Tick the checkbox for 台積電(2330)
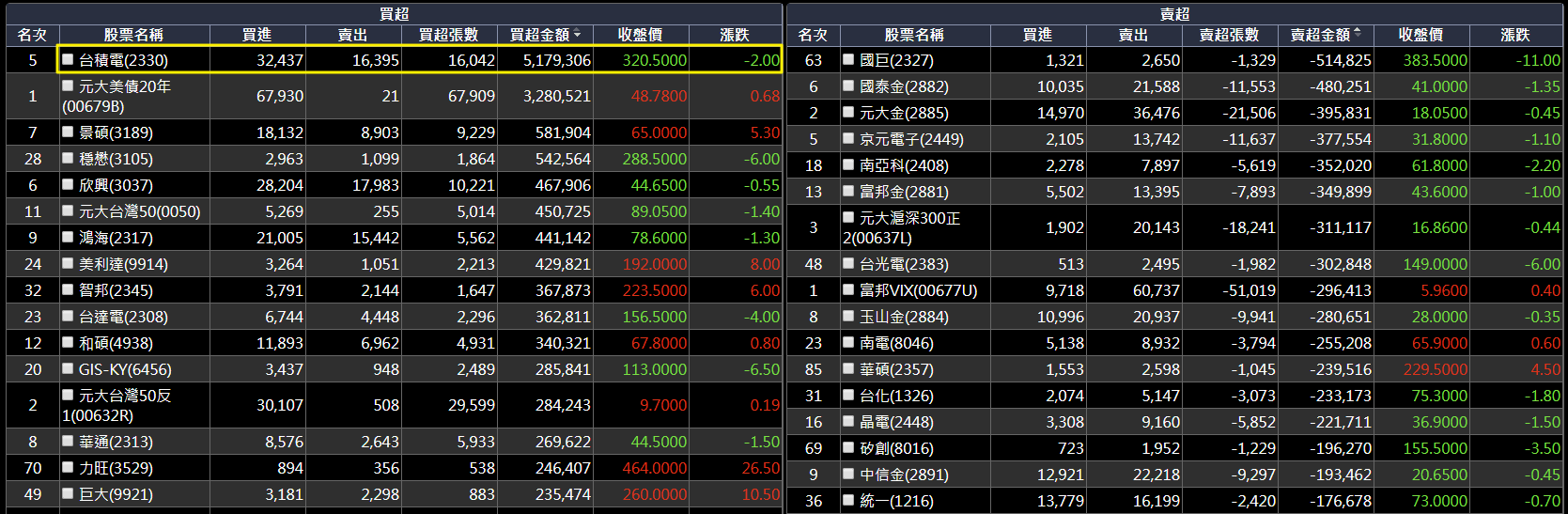Viewport: 1568px width, 514px height. (x=68, y=59)
